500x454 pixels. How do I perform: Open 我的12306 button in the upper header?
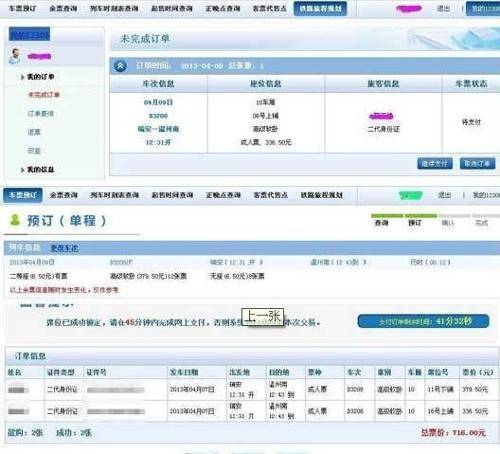[x=483, y=9]
